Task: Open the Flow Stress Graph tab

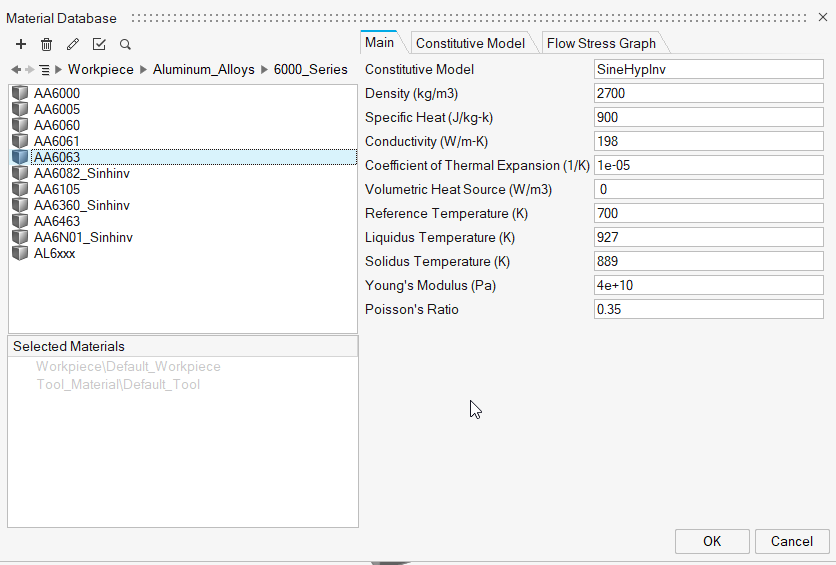Action: tap(601, 43)
